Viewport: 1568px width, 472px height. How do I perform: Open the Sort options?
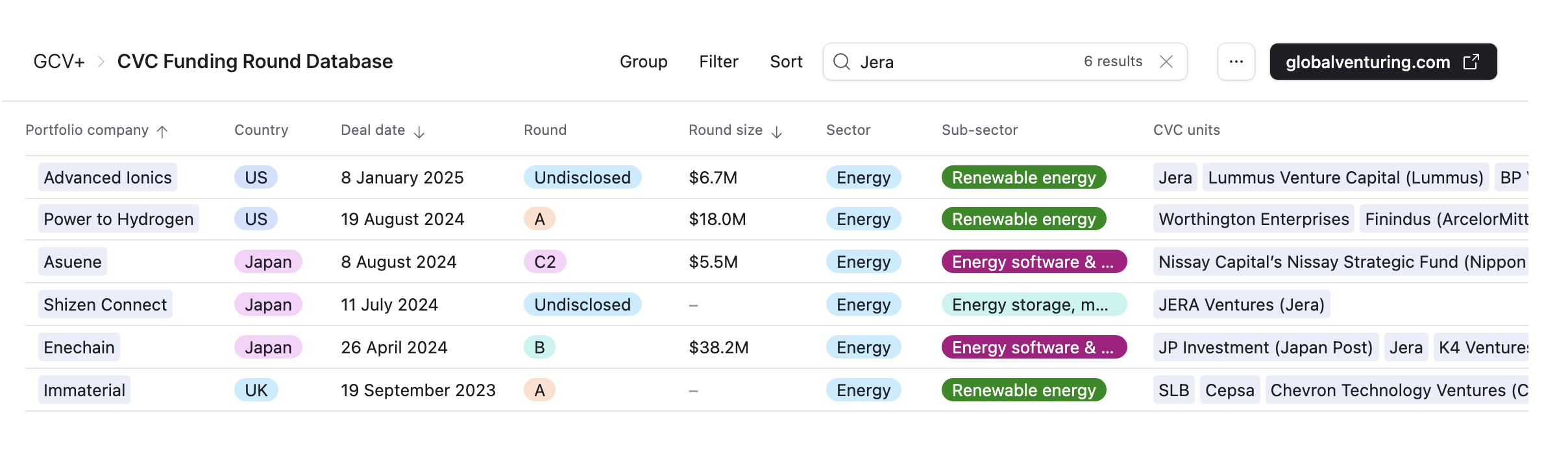point(786,62)
